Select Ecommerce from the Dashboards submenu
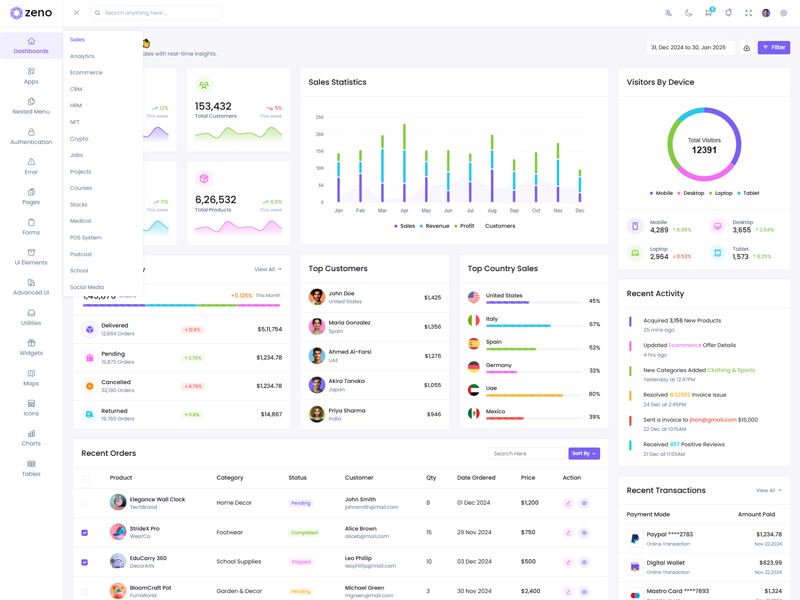 tap(86, 72)
